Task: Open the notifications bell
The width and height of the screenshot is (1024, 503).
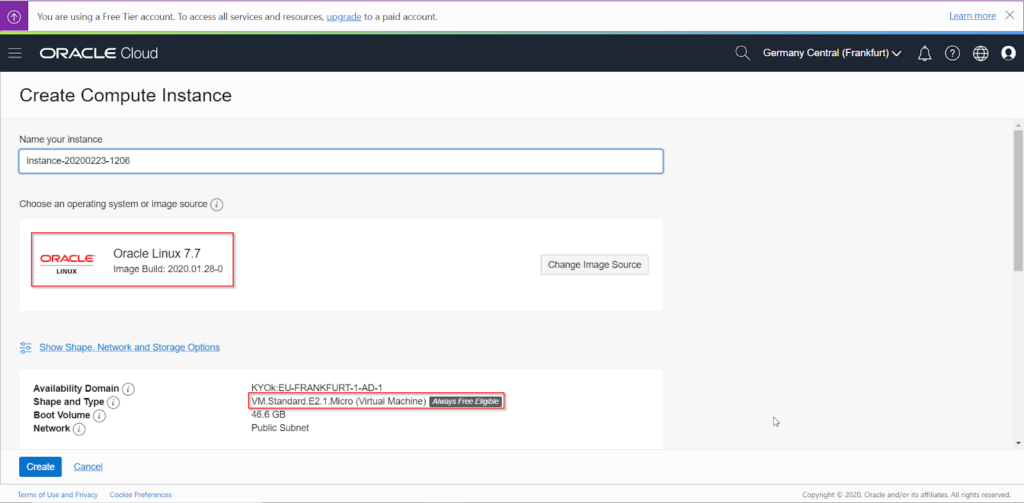Action: point(924,53)
